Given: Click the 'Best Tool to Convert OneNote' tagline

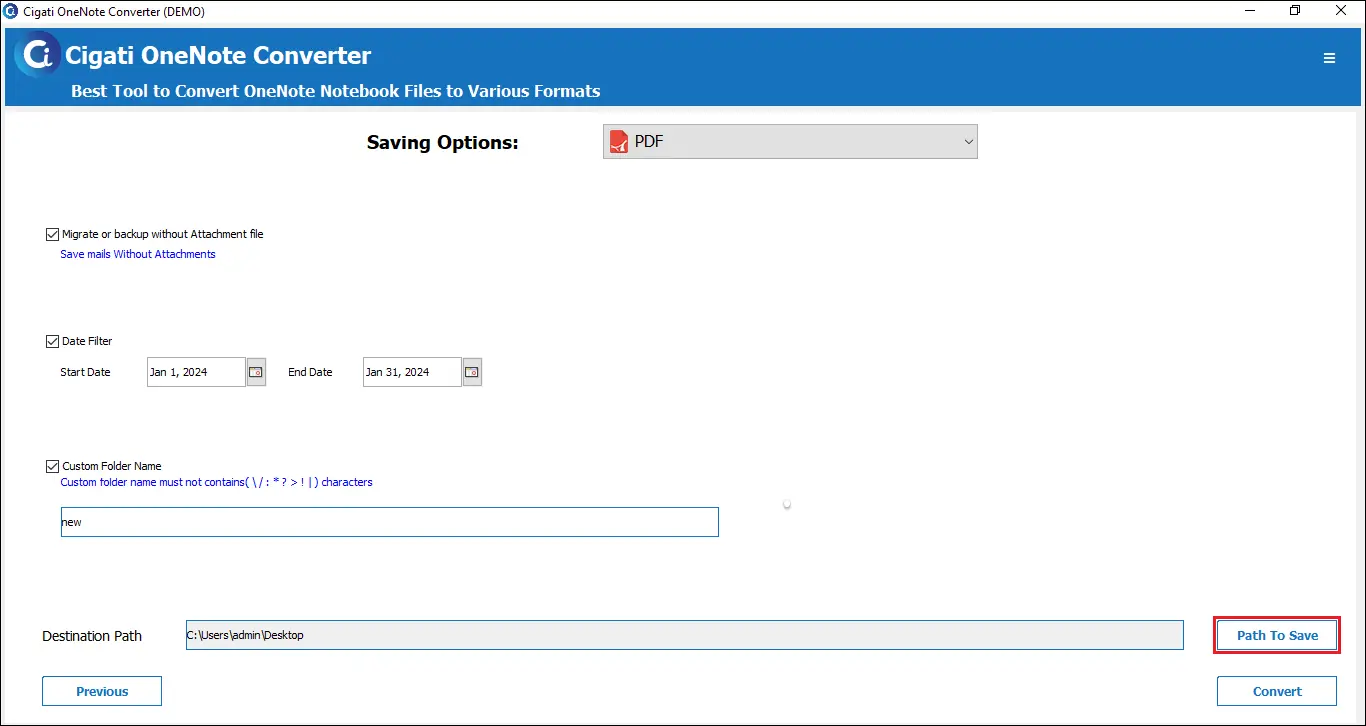Looking at the screenshot, I should point(336,91).
